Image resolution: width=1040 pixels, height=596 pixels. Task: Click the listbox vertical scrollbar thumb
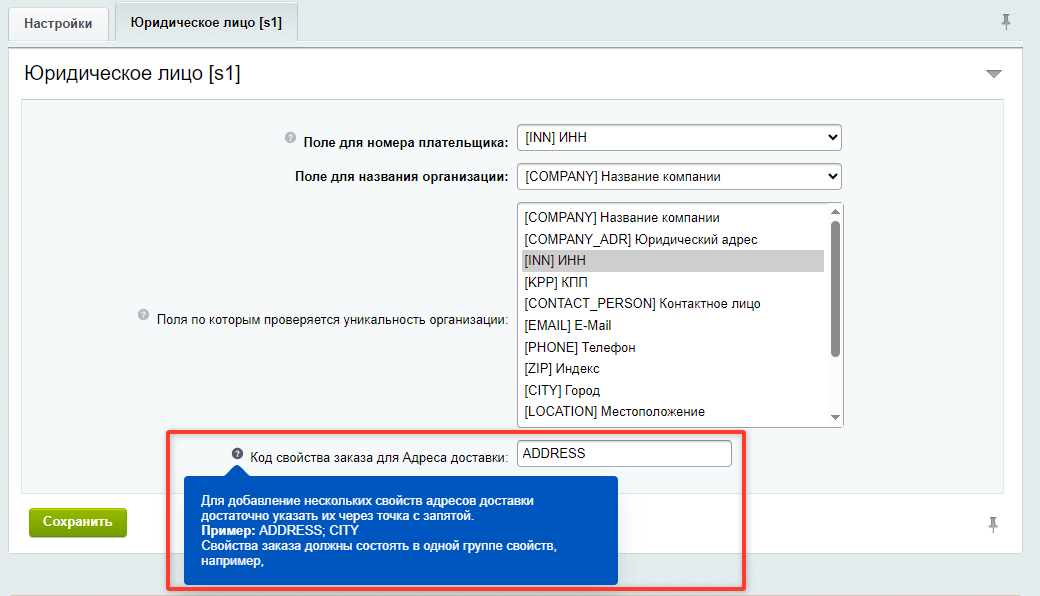835,289
